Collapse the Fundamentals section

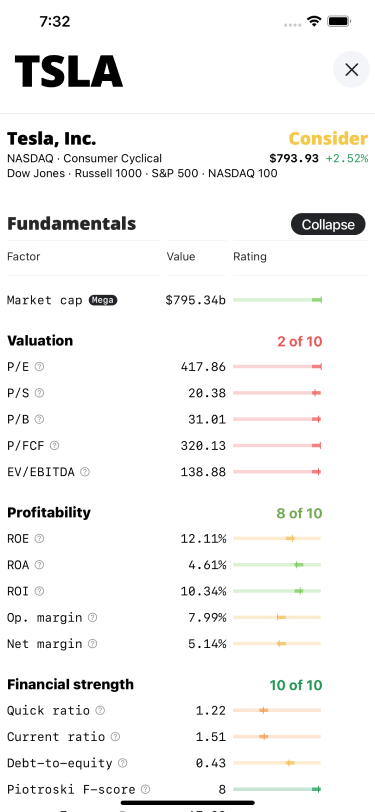point(328,224)
